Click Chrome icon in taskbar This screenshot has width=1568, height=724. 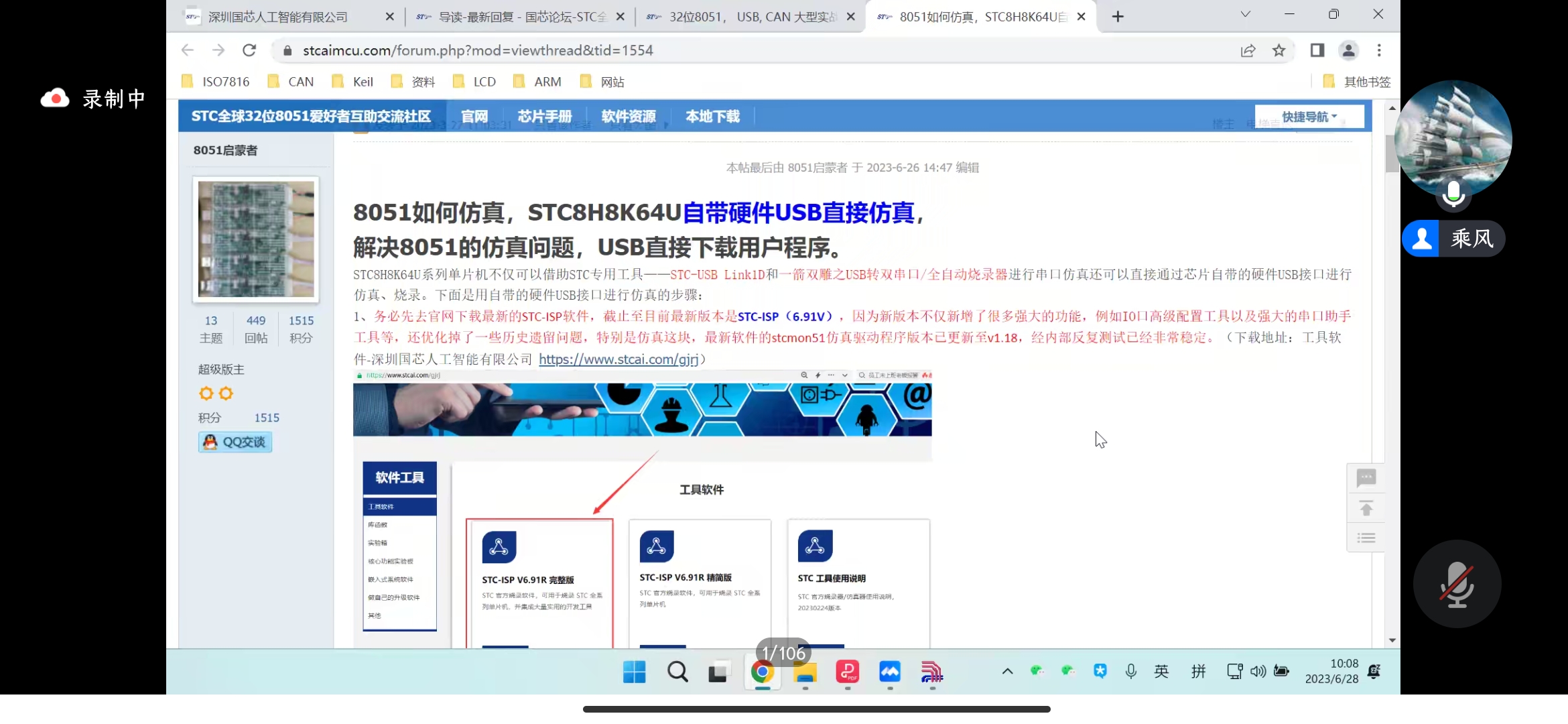(762, 672)
